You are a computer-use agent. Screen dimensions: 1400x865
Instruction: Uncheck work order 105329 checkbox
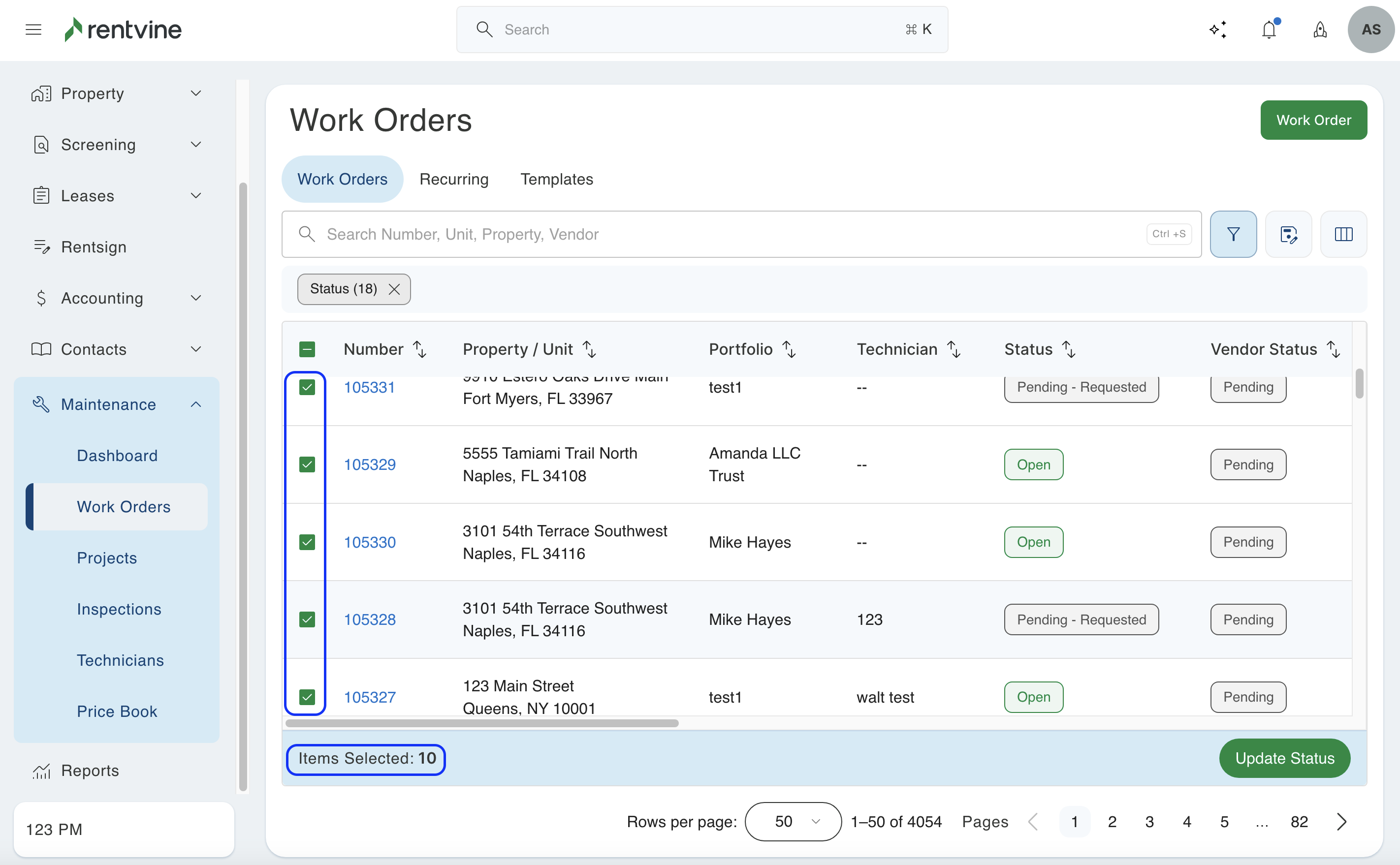(x=307, y=464)
